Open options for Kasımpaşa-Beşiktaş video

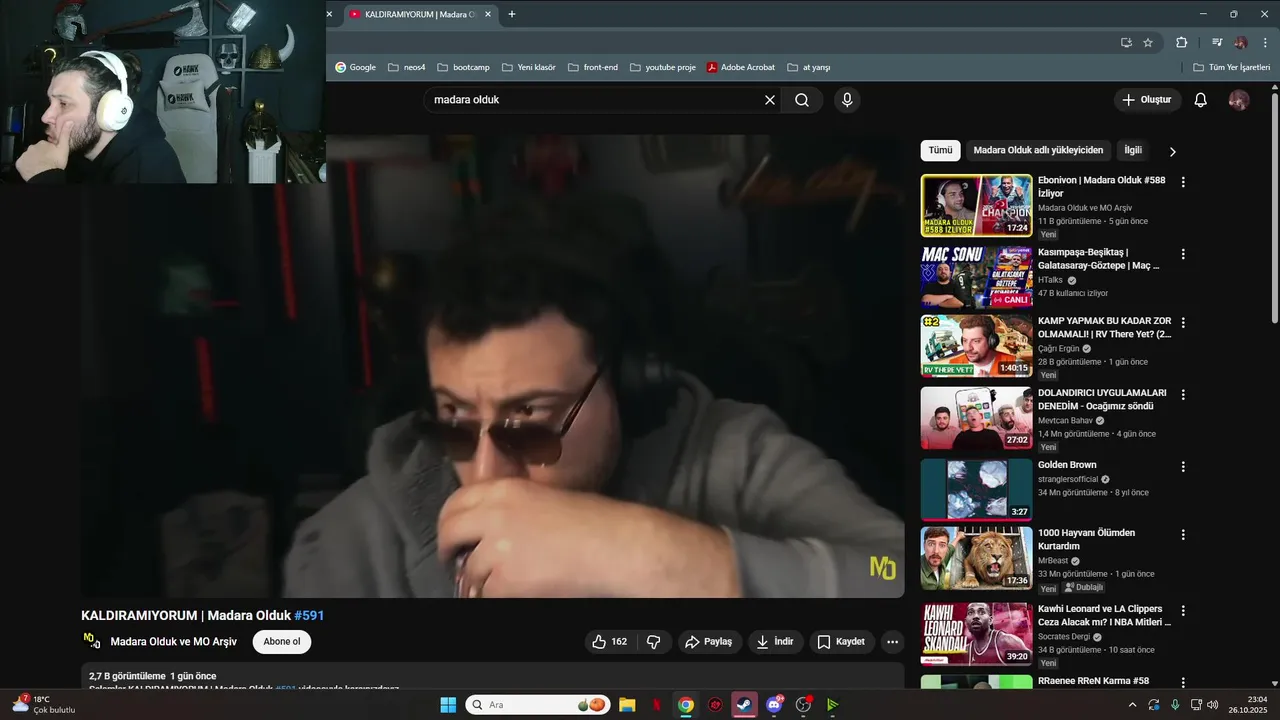[x=1183, y=254]
